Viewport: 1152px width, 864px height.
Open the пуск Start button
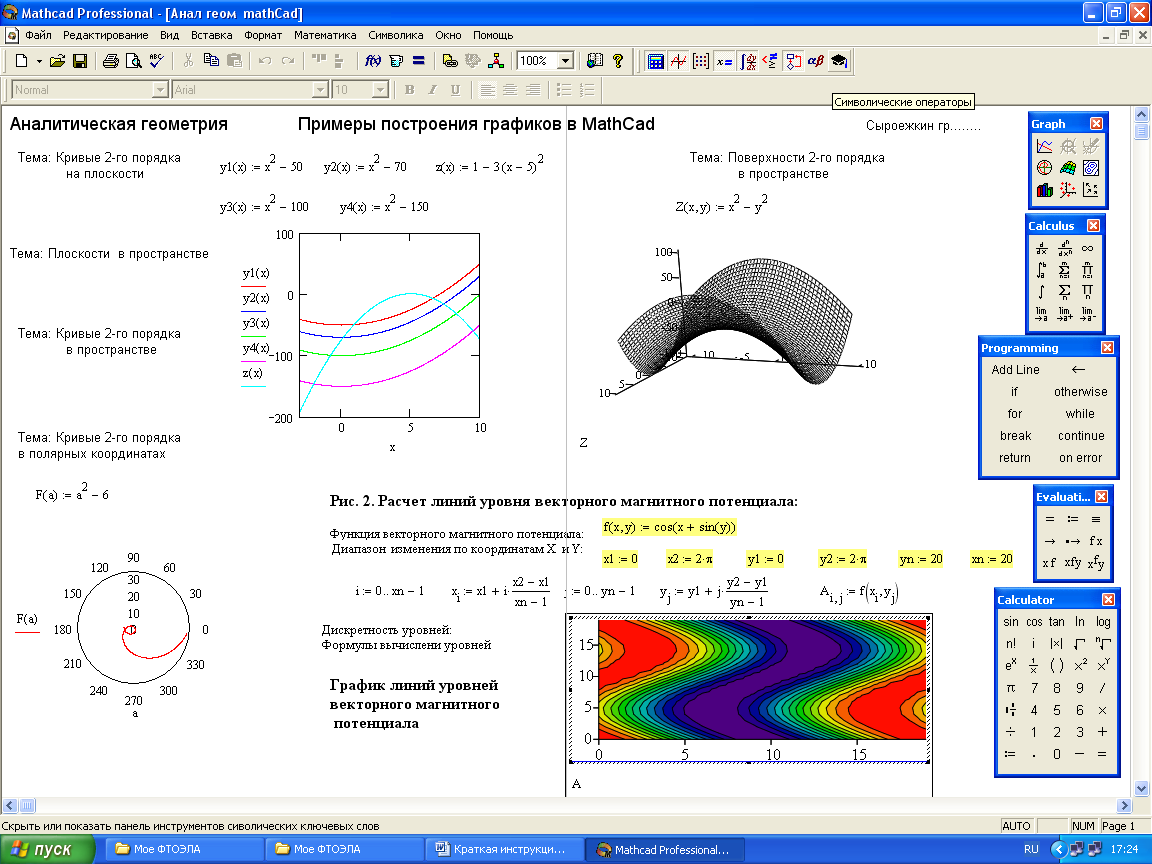pyautogui.click(x=47, y=849)
